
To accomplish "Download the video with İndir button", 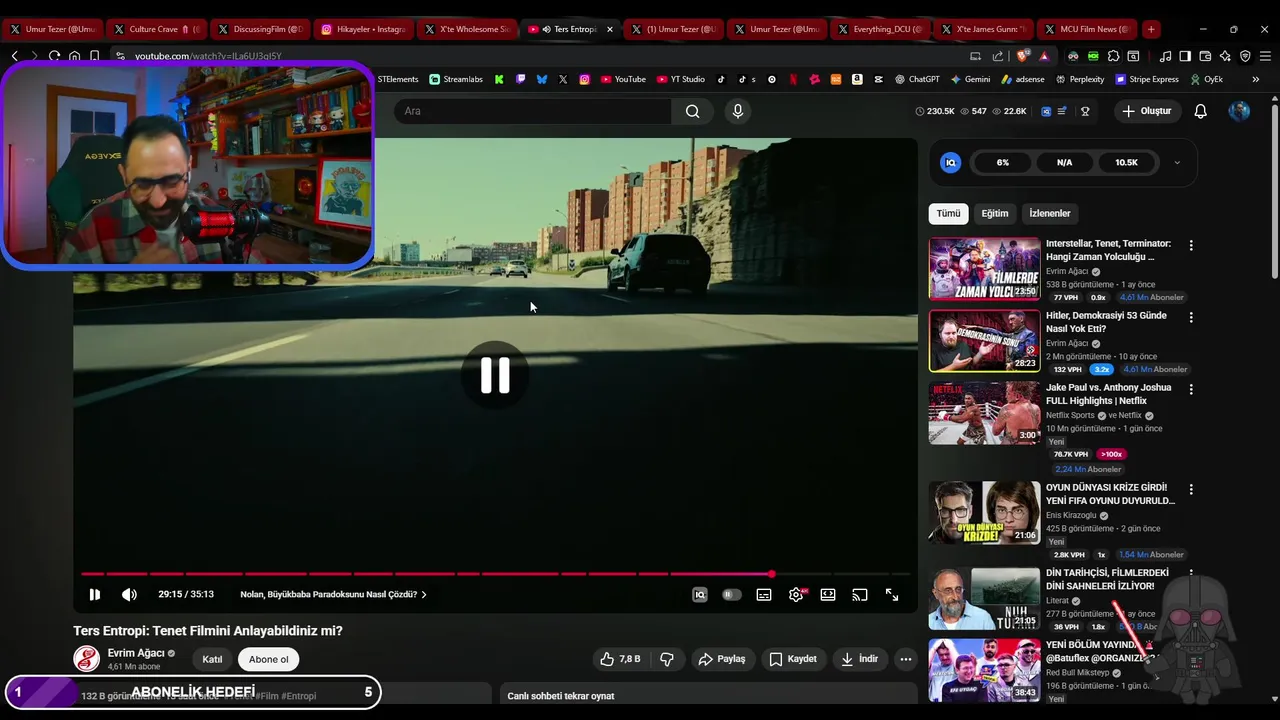I will [x=860, y=659].
